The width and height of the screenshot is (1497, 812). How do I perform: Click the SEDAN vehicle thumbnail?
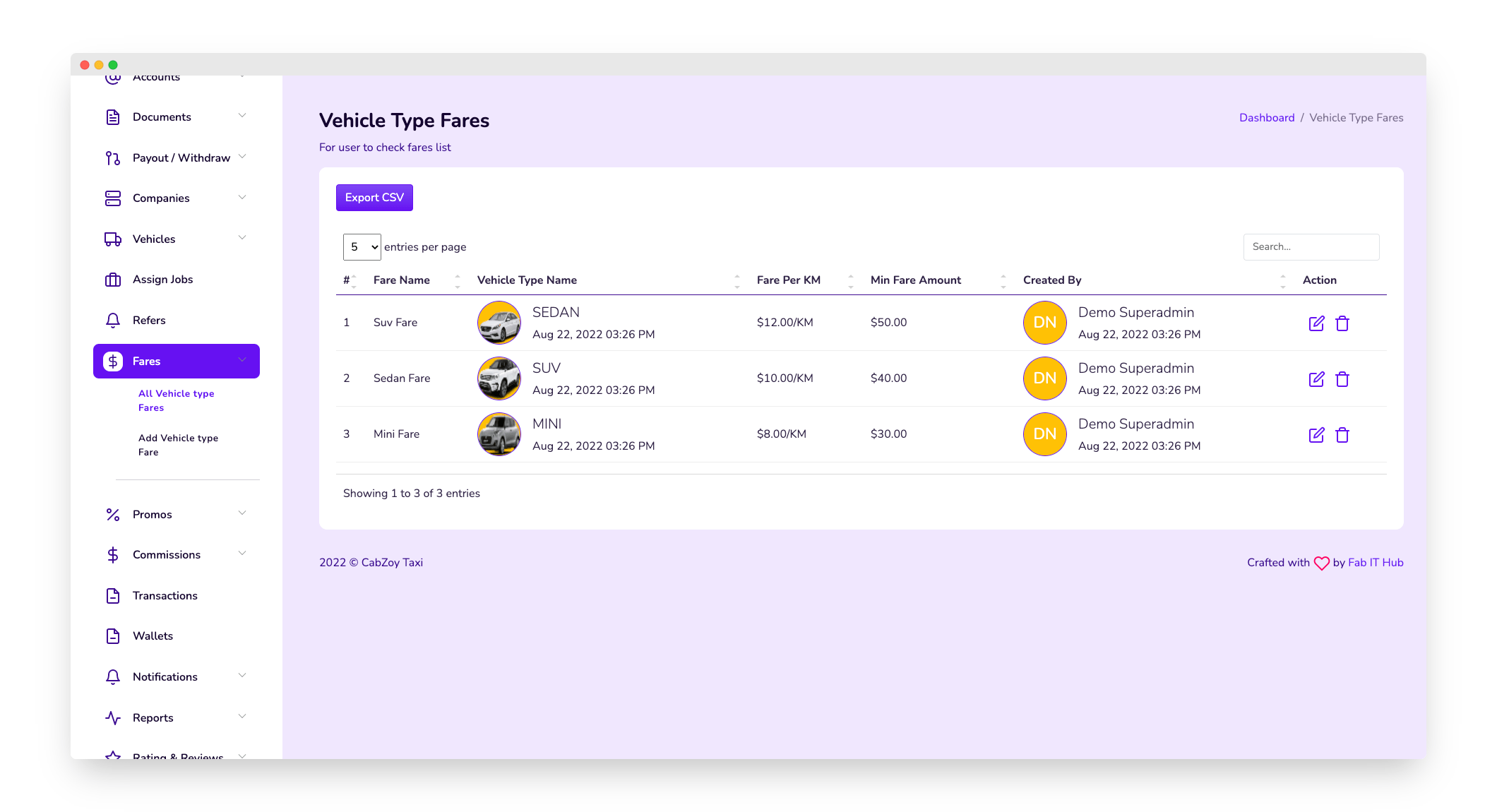[x=499, y=323]
